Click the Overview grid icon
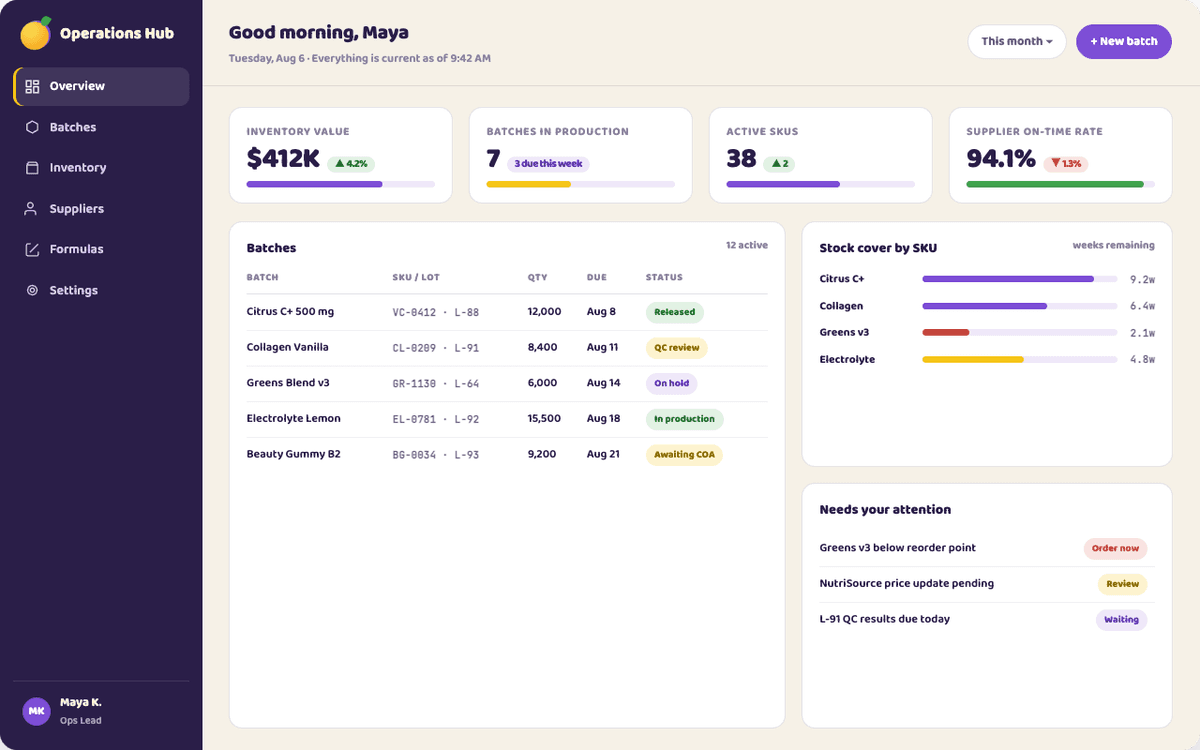Viewport: 1200px width, 750px height. (x=32, y=86)
